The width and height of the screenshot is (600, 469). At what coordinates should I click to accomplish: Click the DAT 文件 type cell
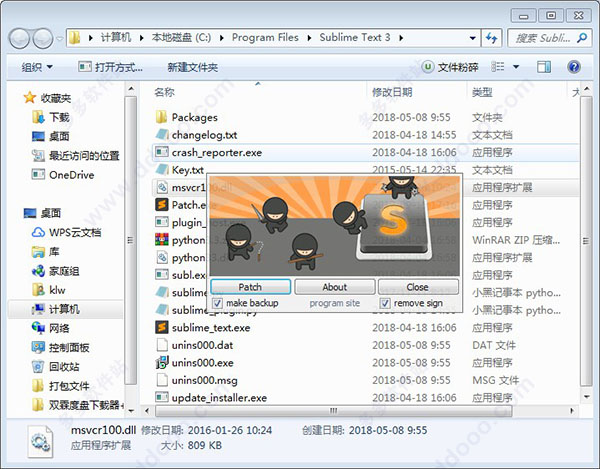[x=494, y=345]
